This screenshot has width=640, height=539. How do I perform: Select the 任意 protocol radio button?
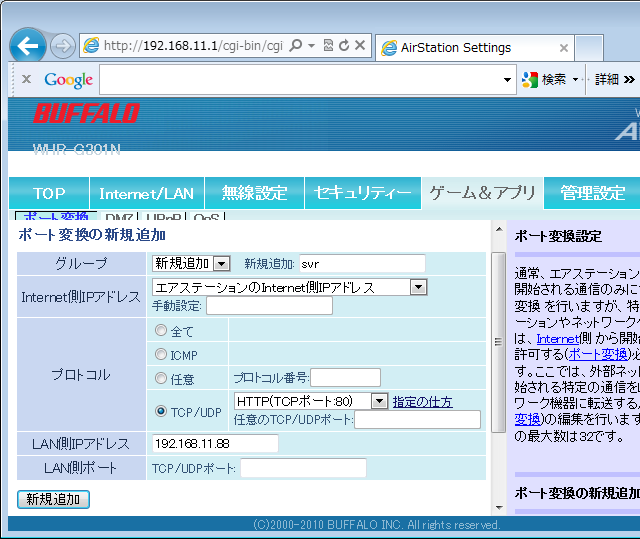point(161,378)
